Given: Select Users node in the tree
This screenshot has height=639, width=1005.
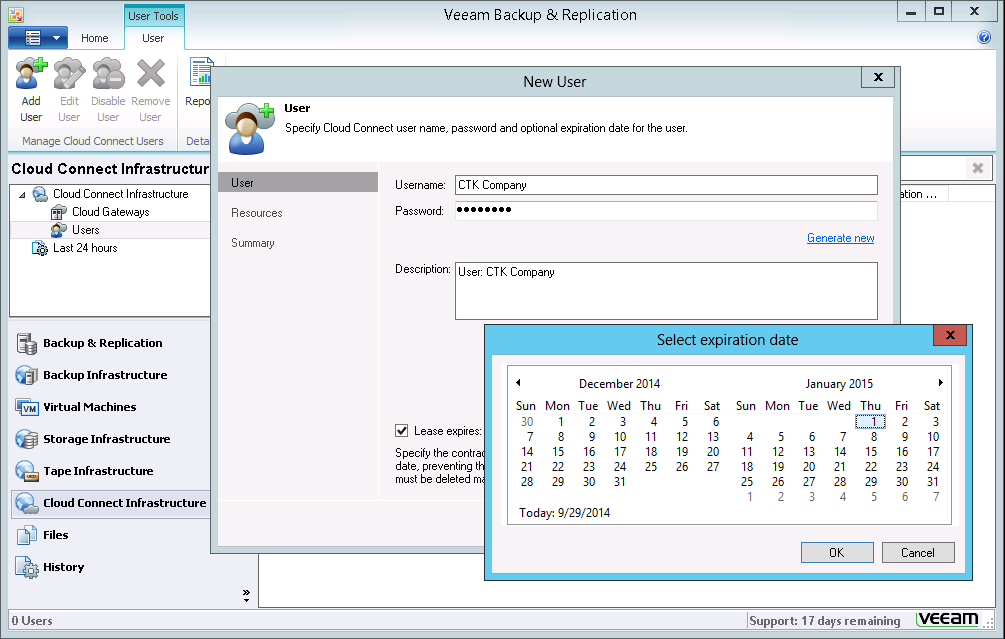Looking at the screenshot, I should click(x=85, y=229).
